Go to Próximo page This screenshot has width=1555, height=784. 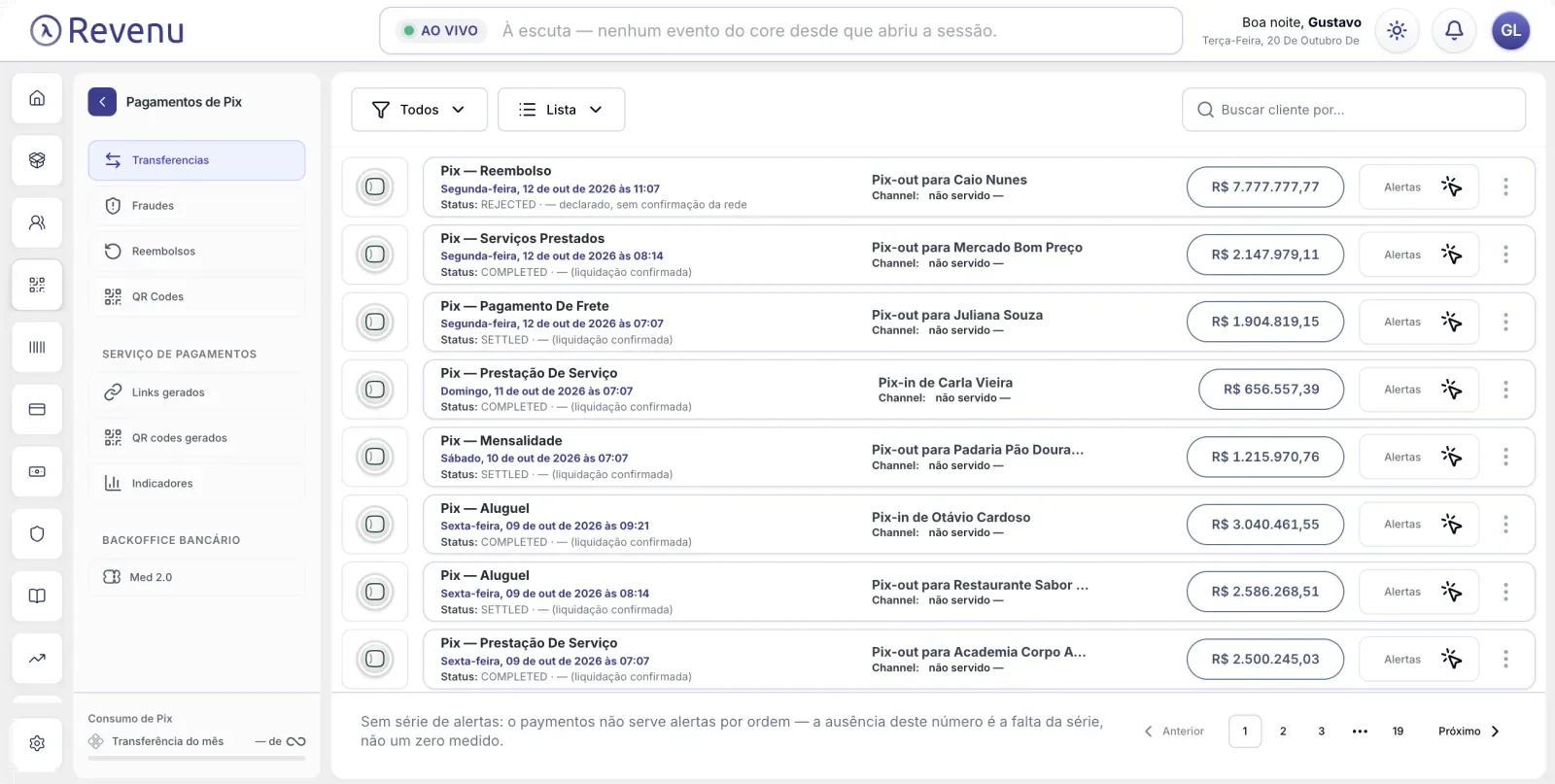(1469, 732)
